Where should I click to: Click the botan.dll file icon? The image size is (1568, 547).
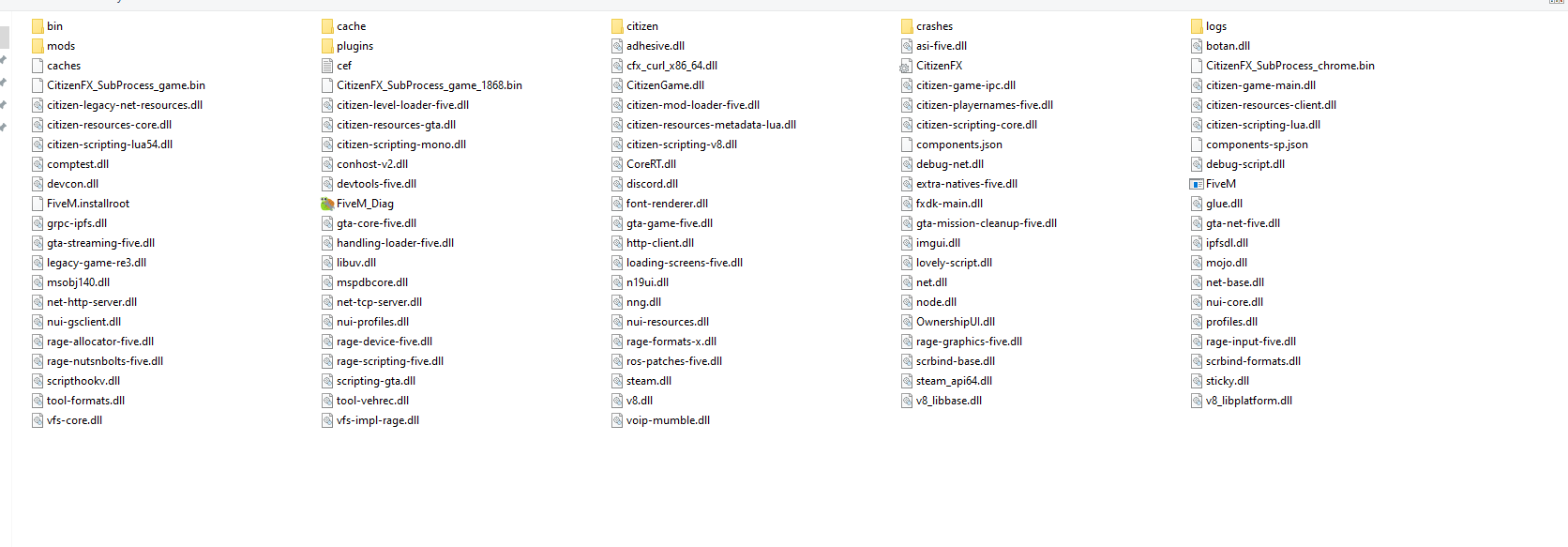point(1197,46)
